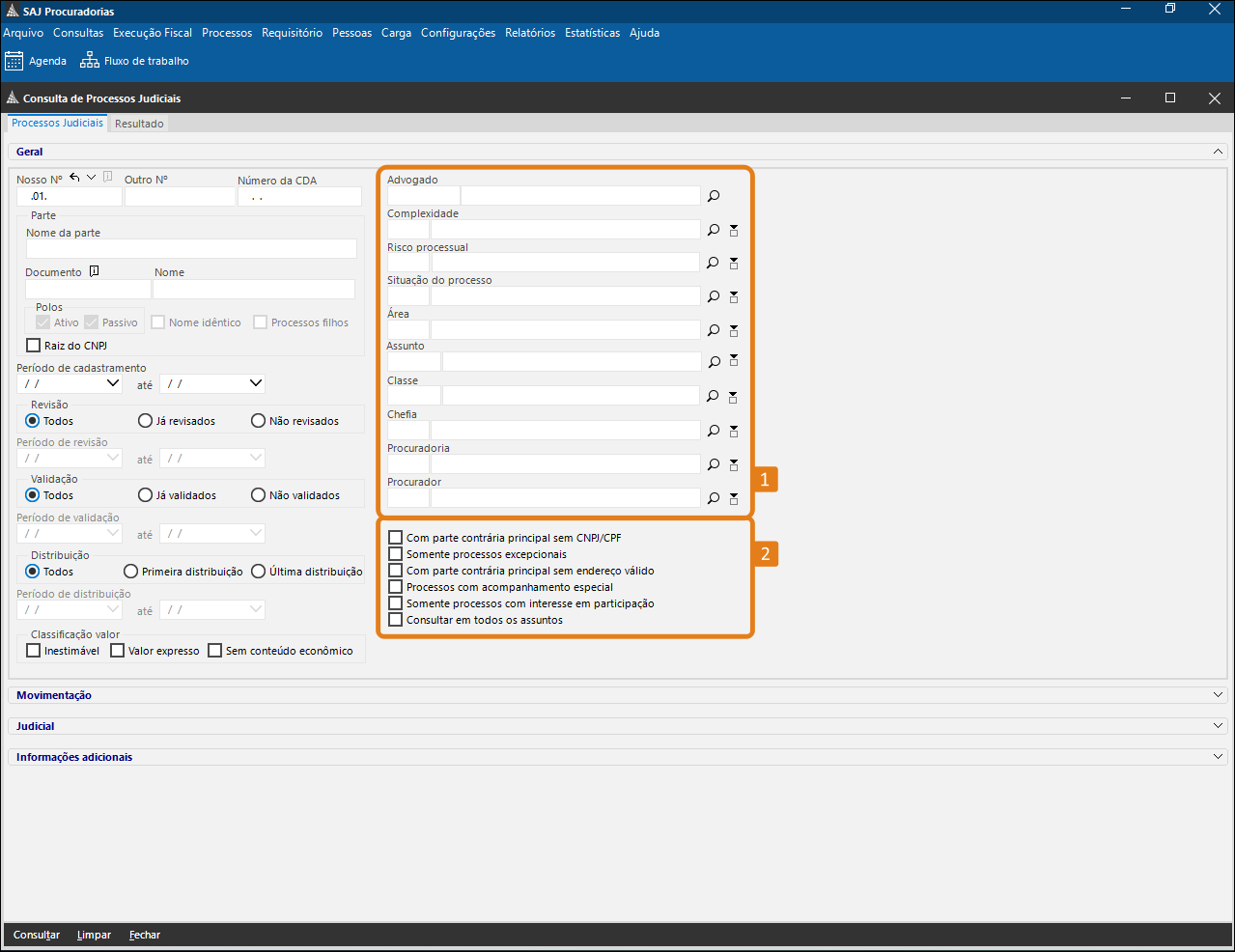Choose Última distribuição radio option
The image size is (1235, 952).
point(259,572)
